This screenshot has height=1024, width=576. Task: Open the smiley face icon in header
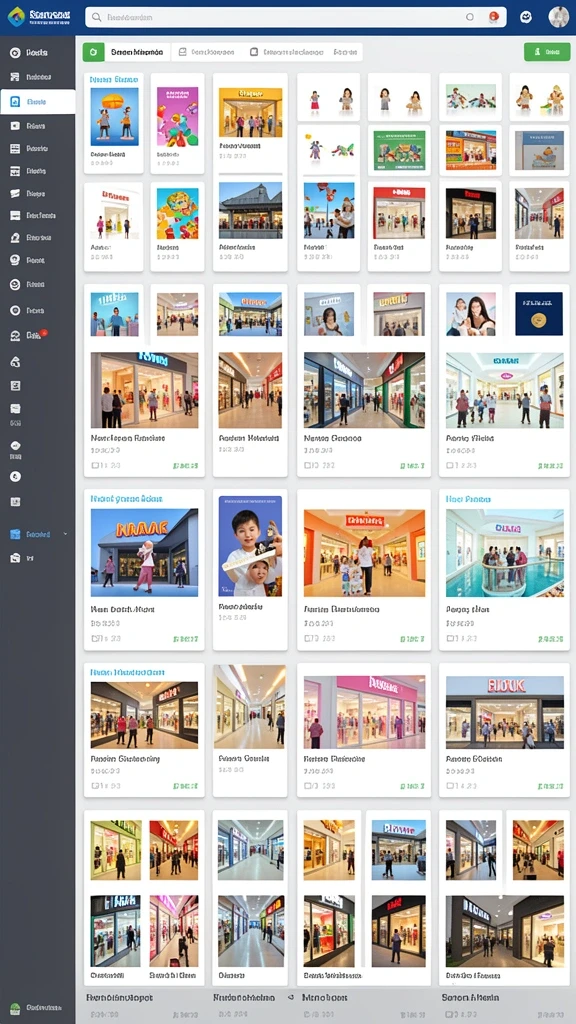point(526,17)
